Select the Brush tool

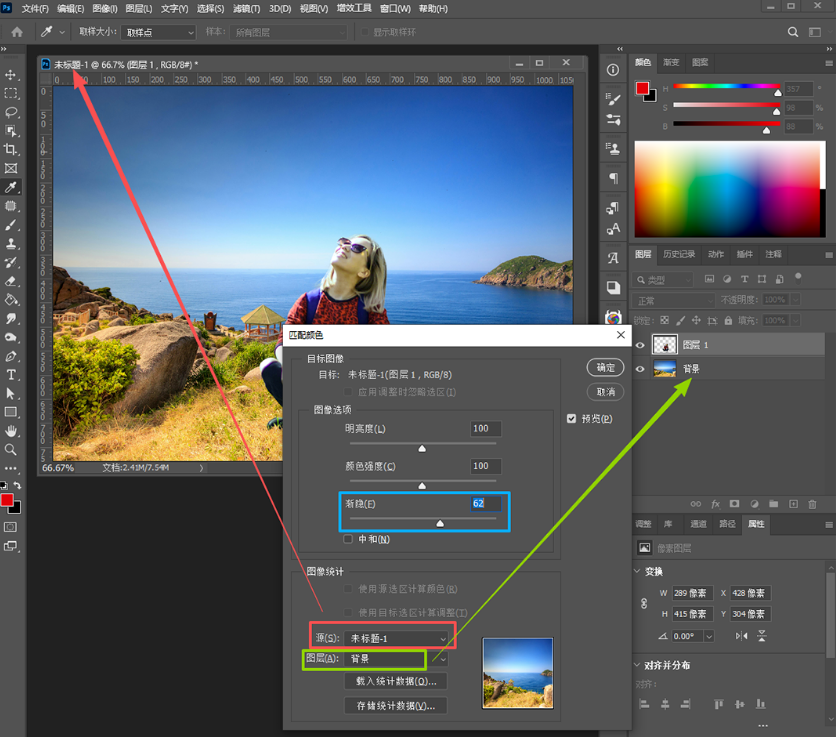(x=11, y=225)
